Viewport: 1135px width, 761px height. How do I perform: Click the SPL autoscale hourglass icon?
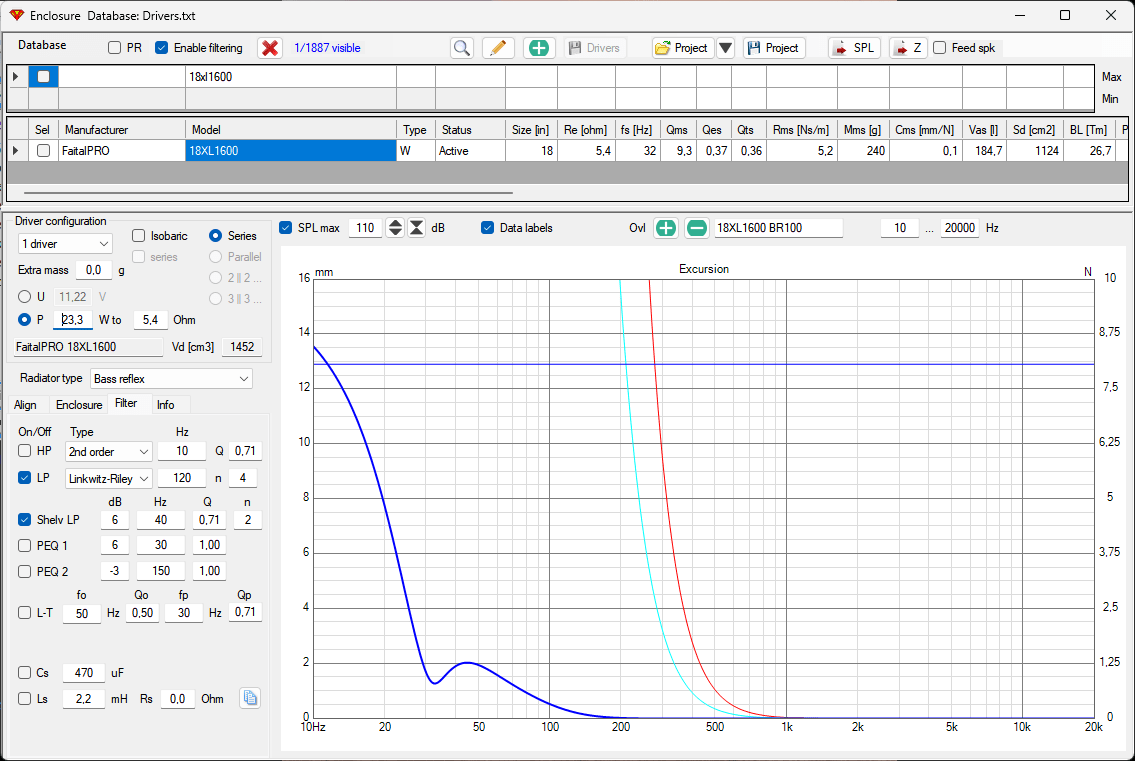tap(416, 228)
